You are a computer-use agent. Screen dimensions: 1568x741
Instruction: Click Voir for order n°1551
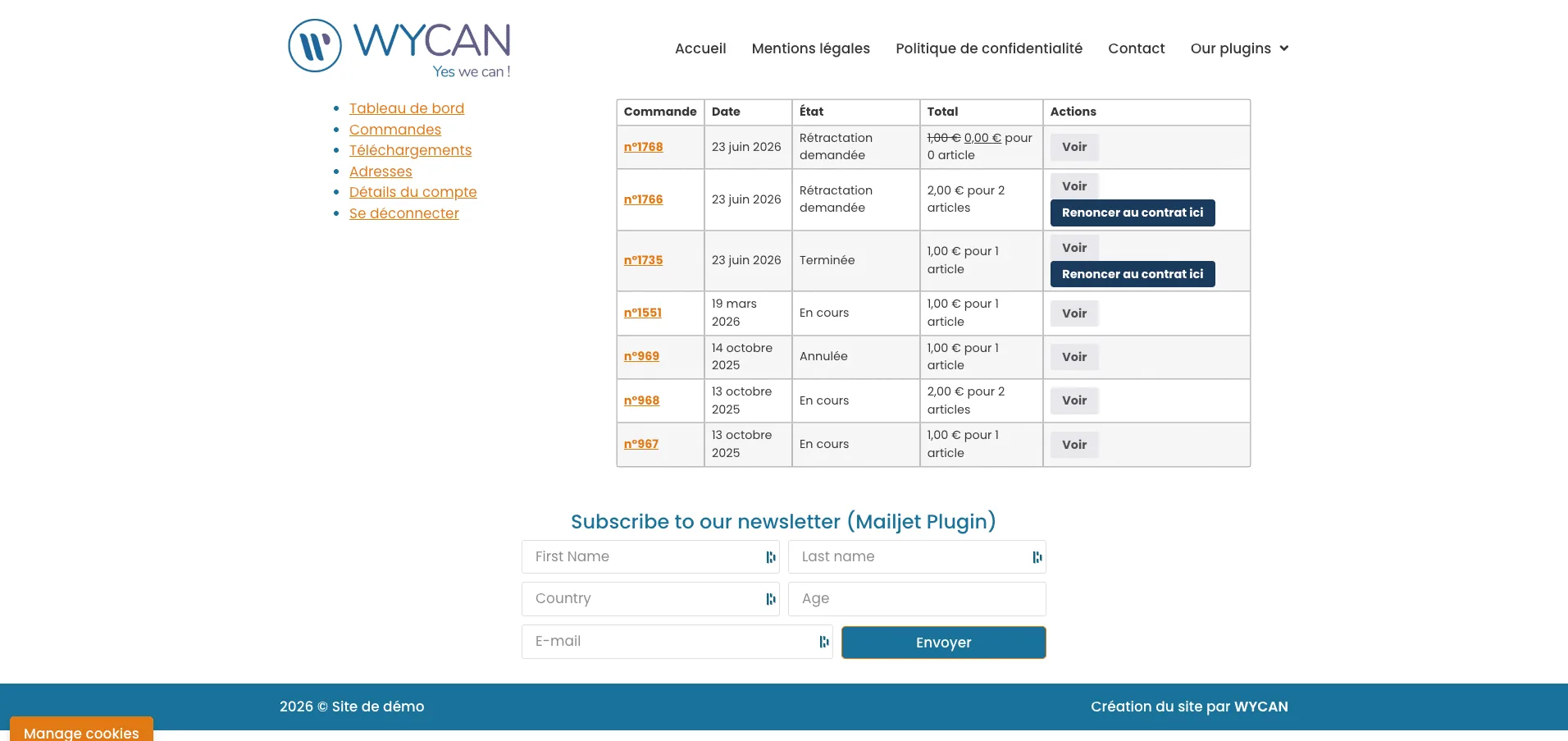(1074, 313)
